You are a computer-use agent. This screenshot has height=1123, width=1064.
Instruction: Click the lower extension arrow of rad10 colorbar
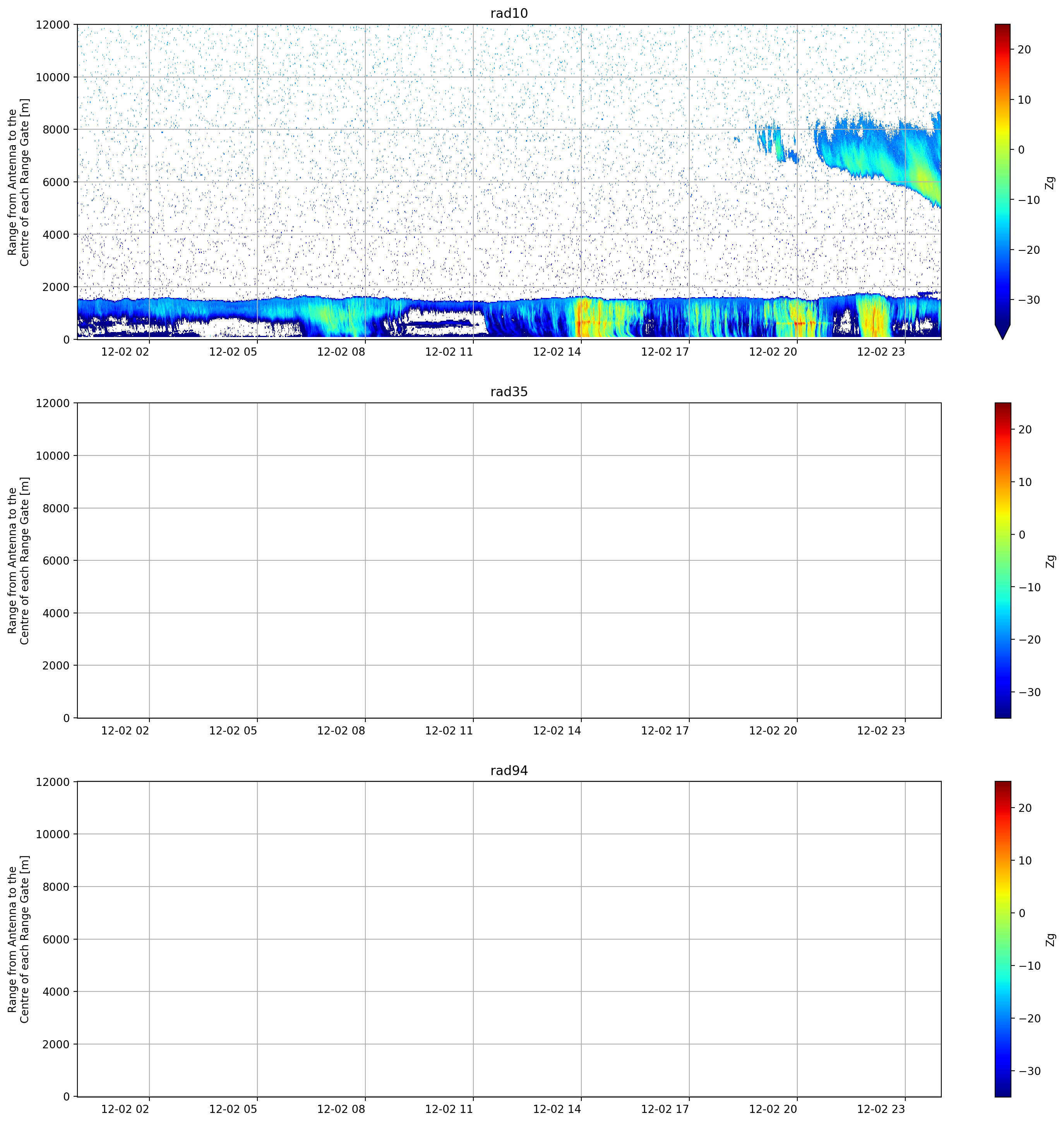pos(1002,332)
